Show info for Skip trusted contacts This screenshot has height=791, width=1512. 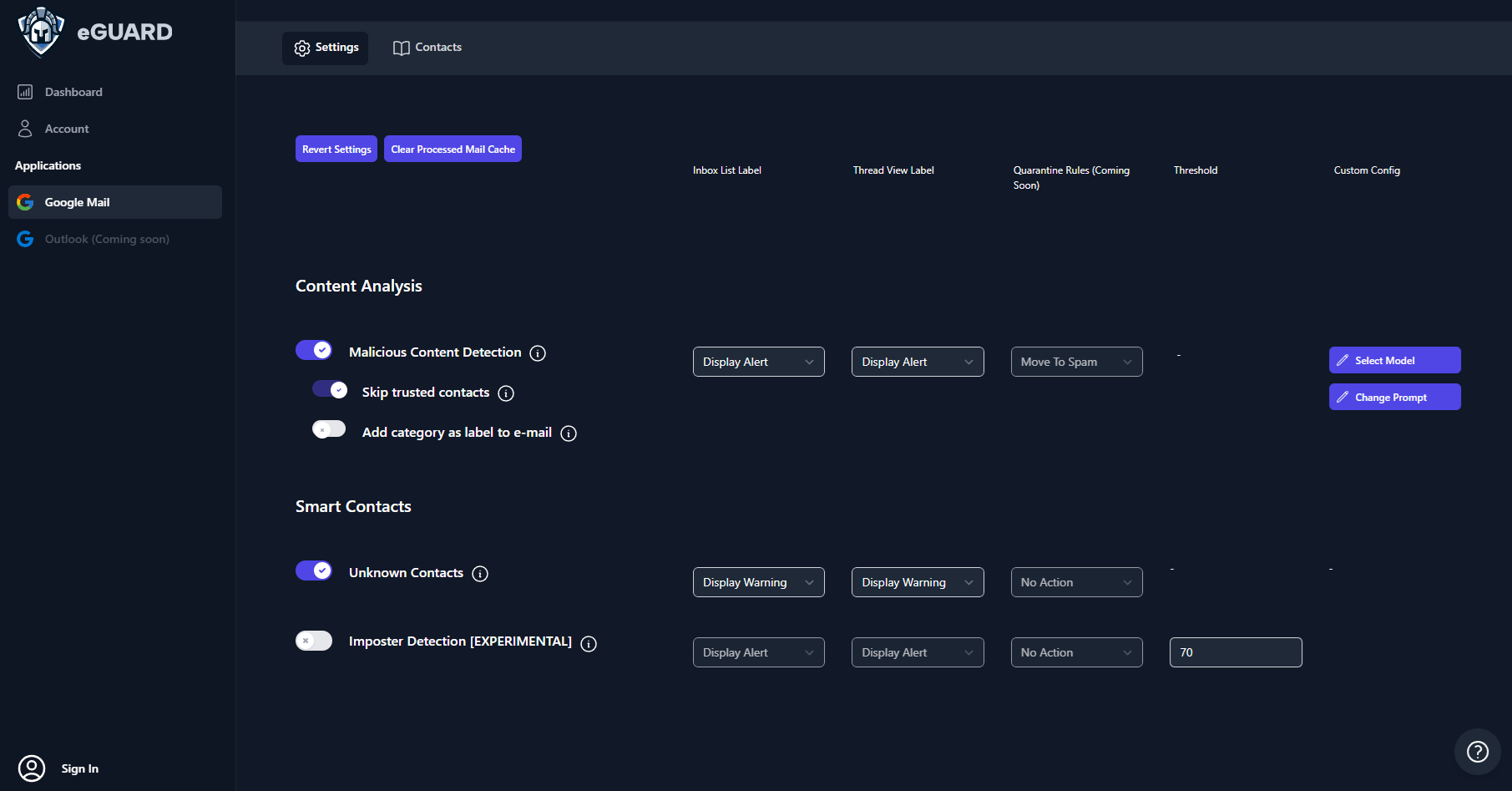pyautogui.click(x=506, y=393)
